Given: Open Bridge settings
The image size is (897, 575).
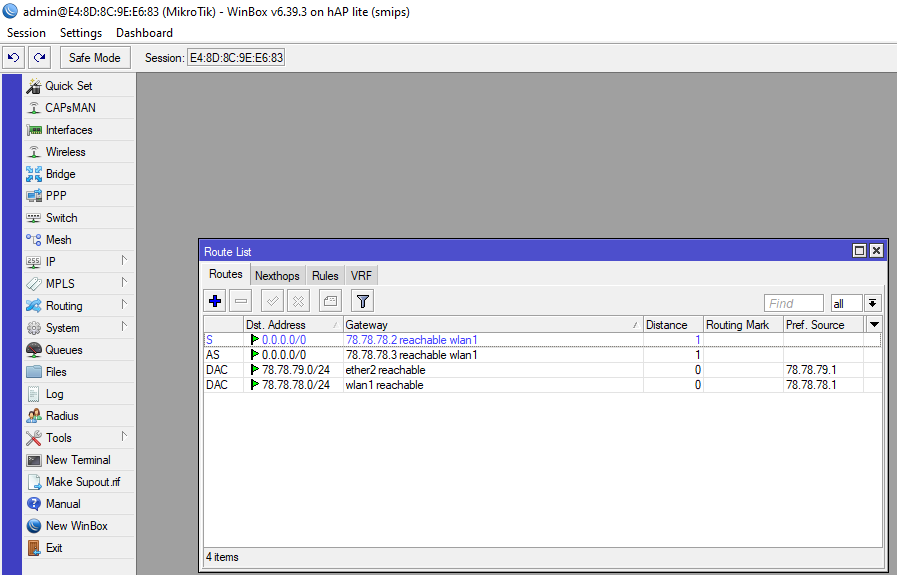Looking at the screenshot, I should (x=79, y=174).
